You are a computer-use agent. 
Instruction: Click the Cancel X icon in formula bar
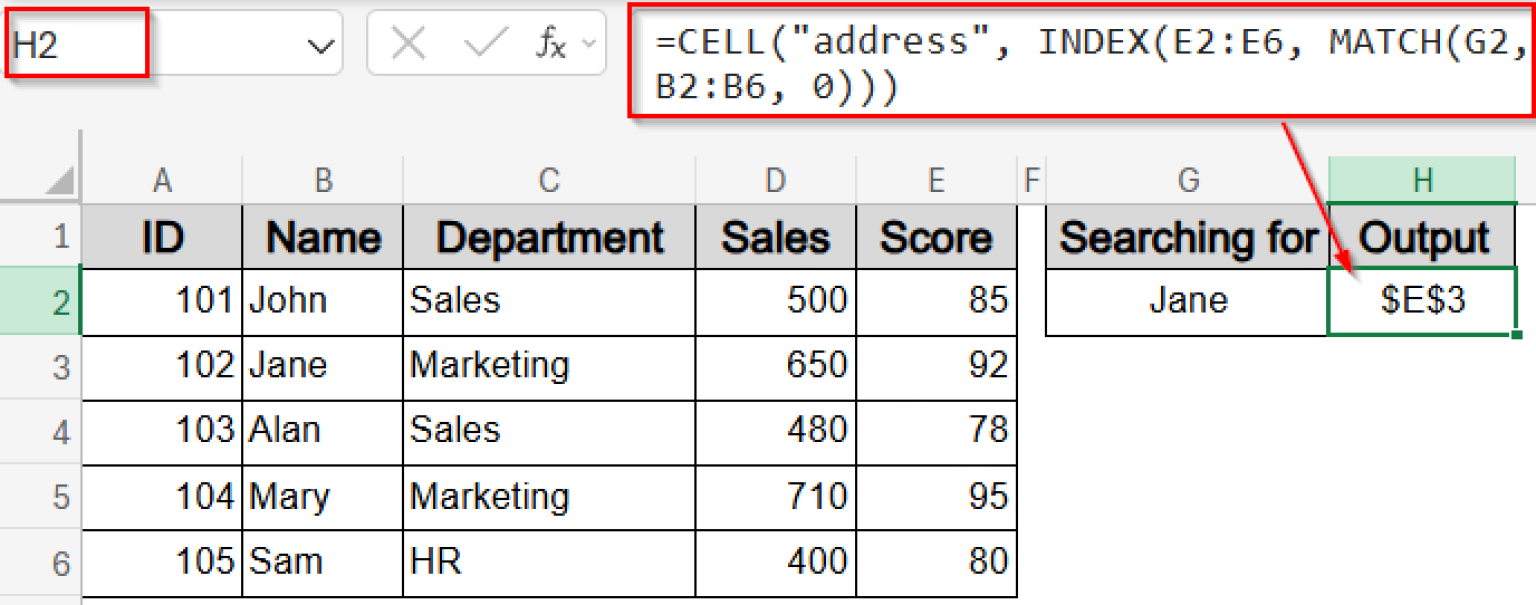click(409, 44)
